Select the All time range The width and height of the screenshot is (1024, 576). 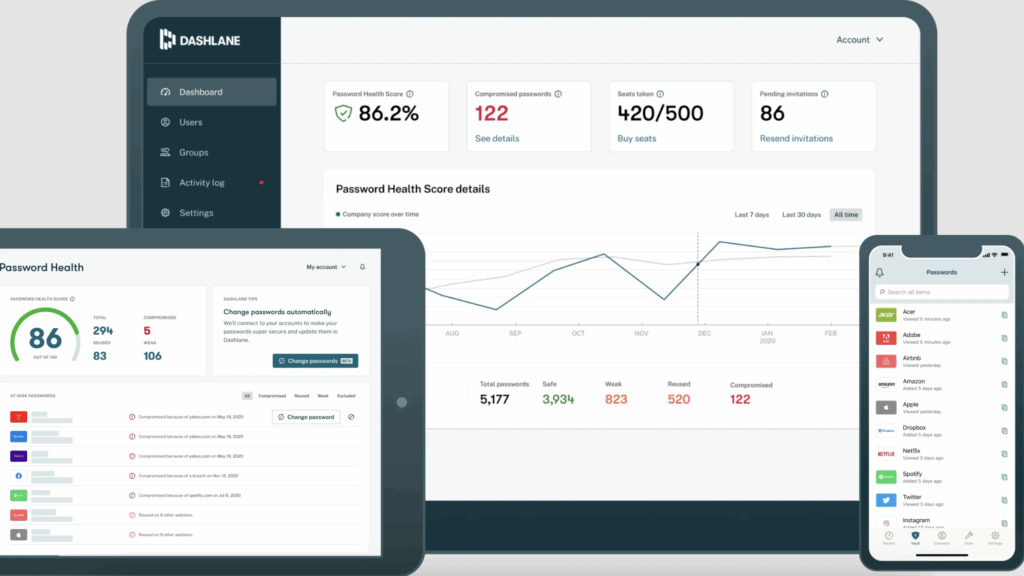pyautogui.click(x=846, y=215)
